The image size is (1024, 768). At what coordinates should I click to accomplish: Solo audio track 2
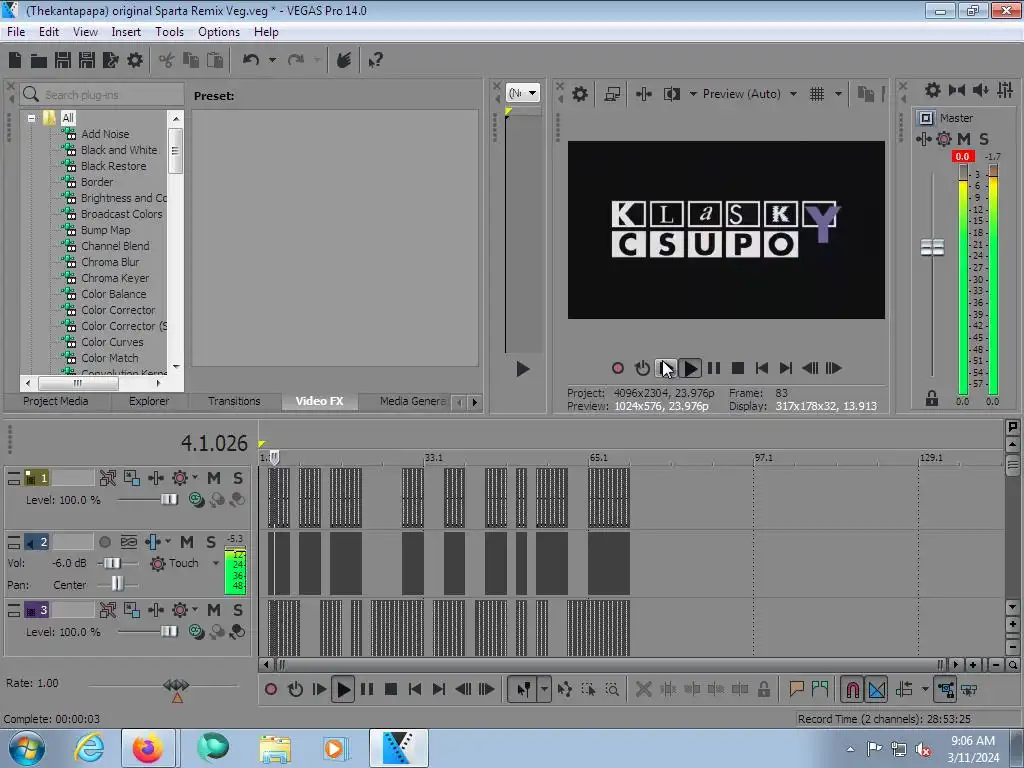tap(211, 542)
